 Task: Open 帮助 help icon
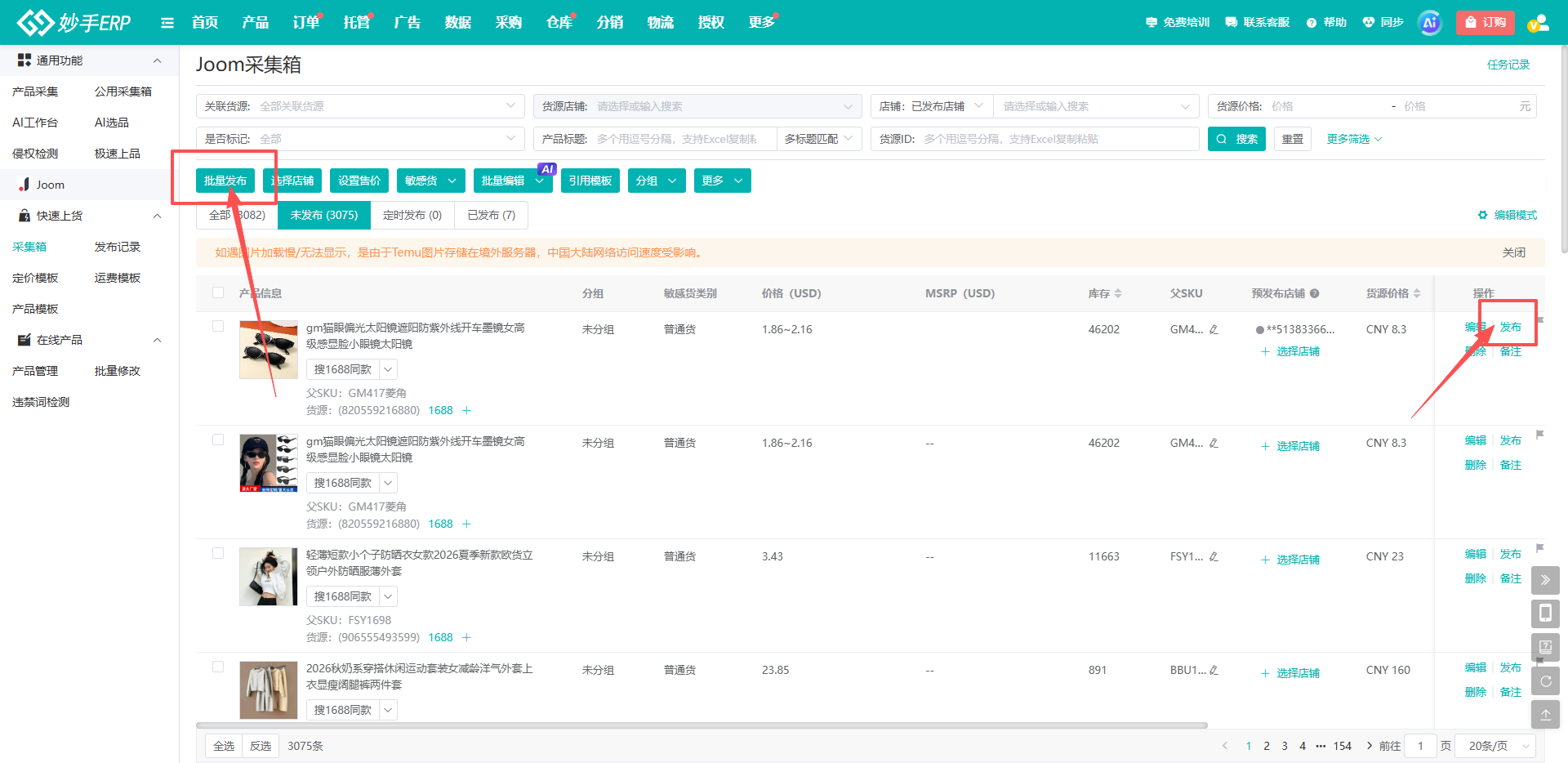point(1312,23)
